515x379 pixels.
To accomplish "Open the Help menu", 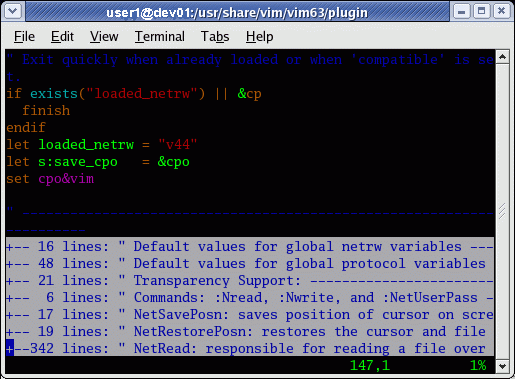I will coord(259,36).
